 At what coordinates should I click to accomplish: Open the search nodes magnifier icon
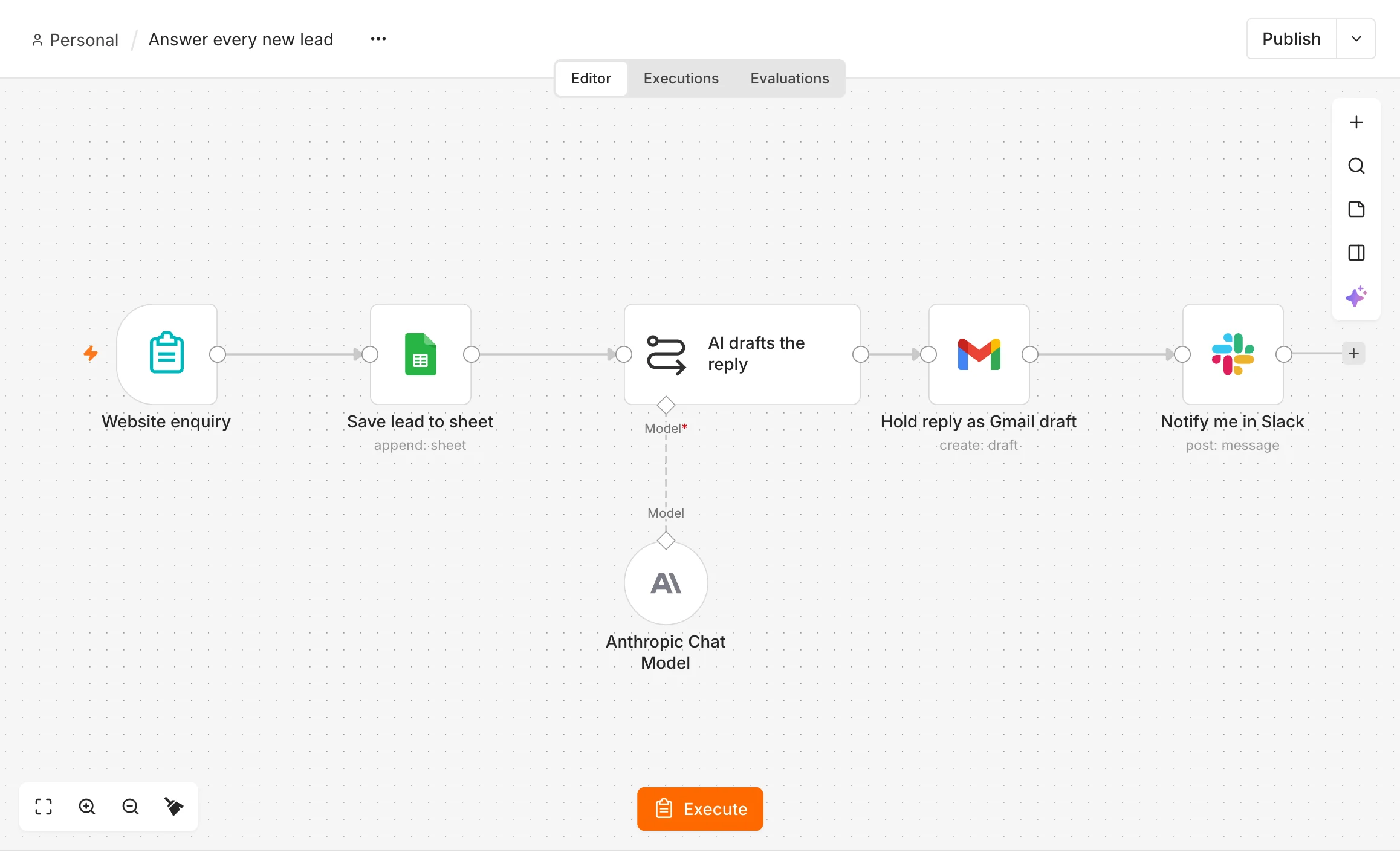(x=1356, y=166)
